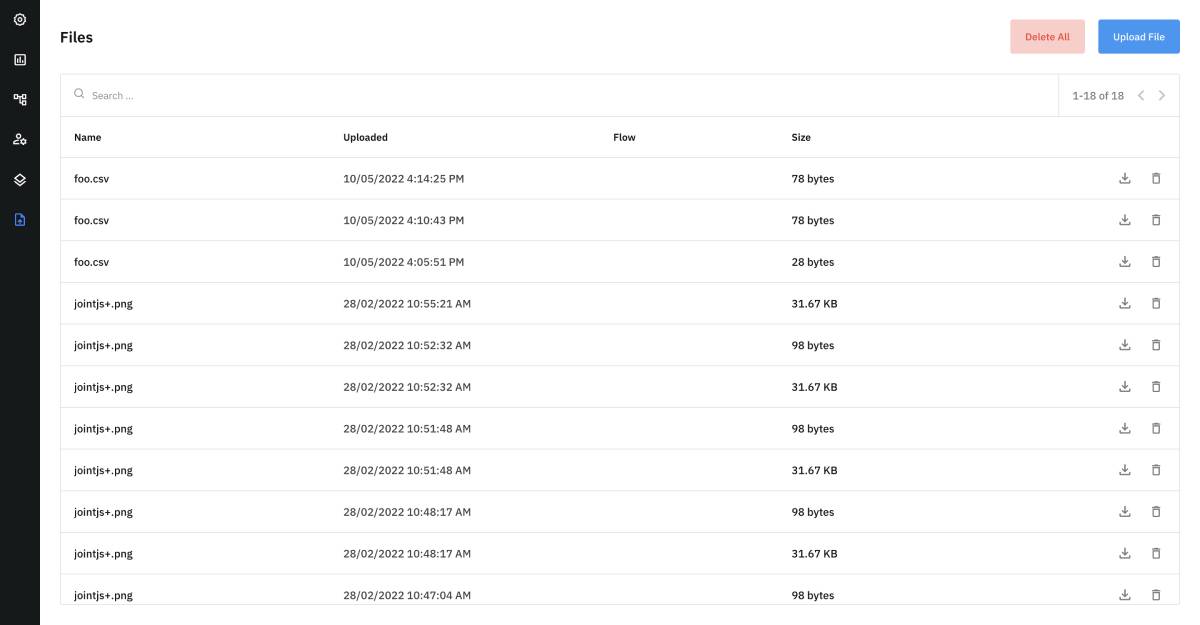Open the bar chart dashboard icon

[x=20, y=59]
